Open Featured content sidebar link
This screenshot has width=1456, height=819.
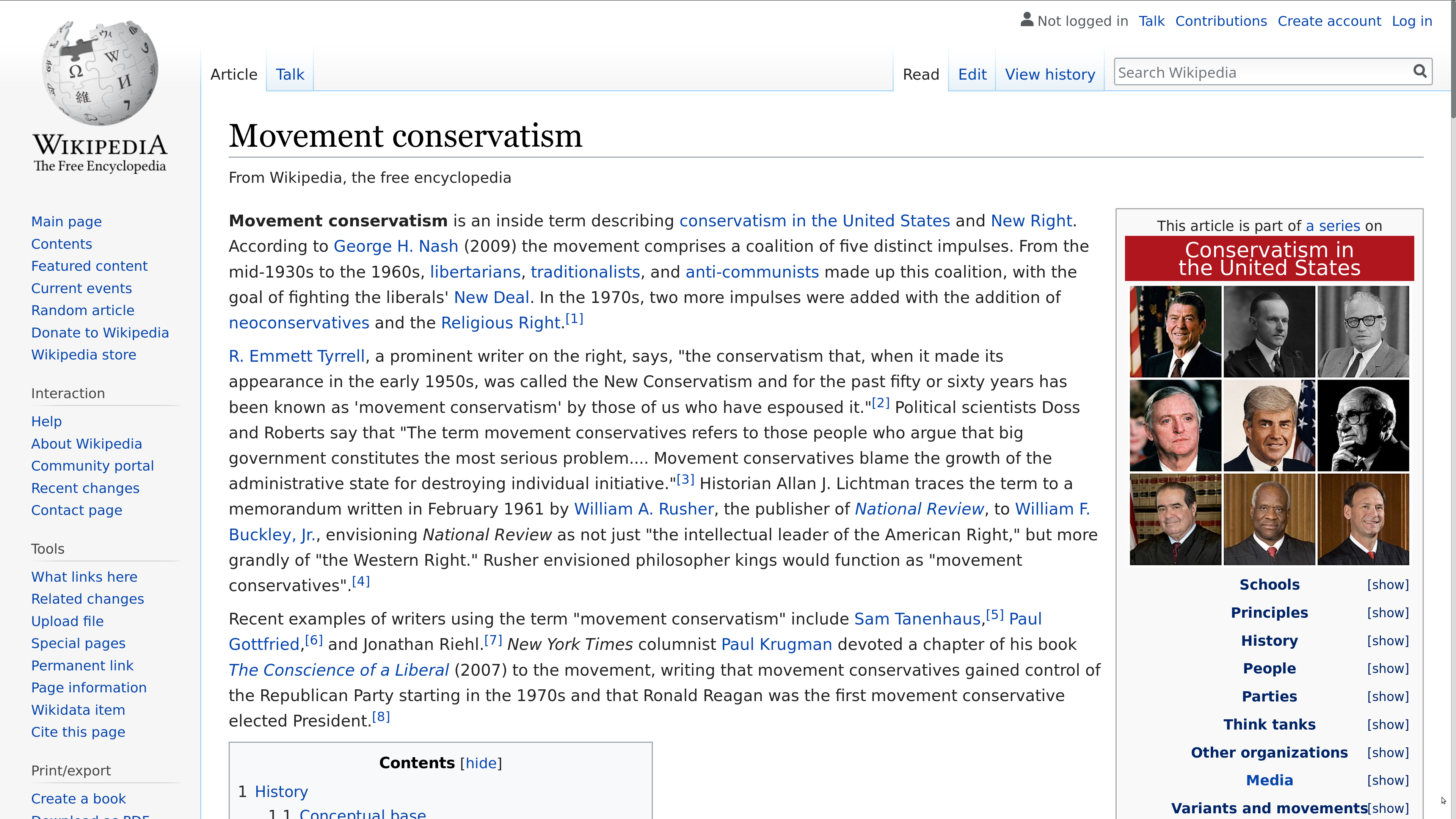(x=89, y=266)
